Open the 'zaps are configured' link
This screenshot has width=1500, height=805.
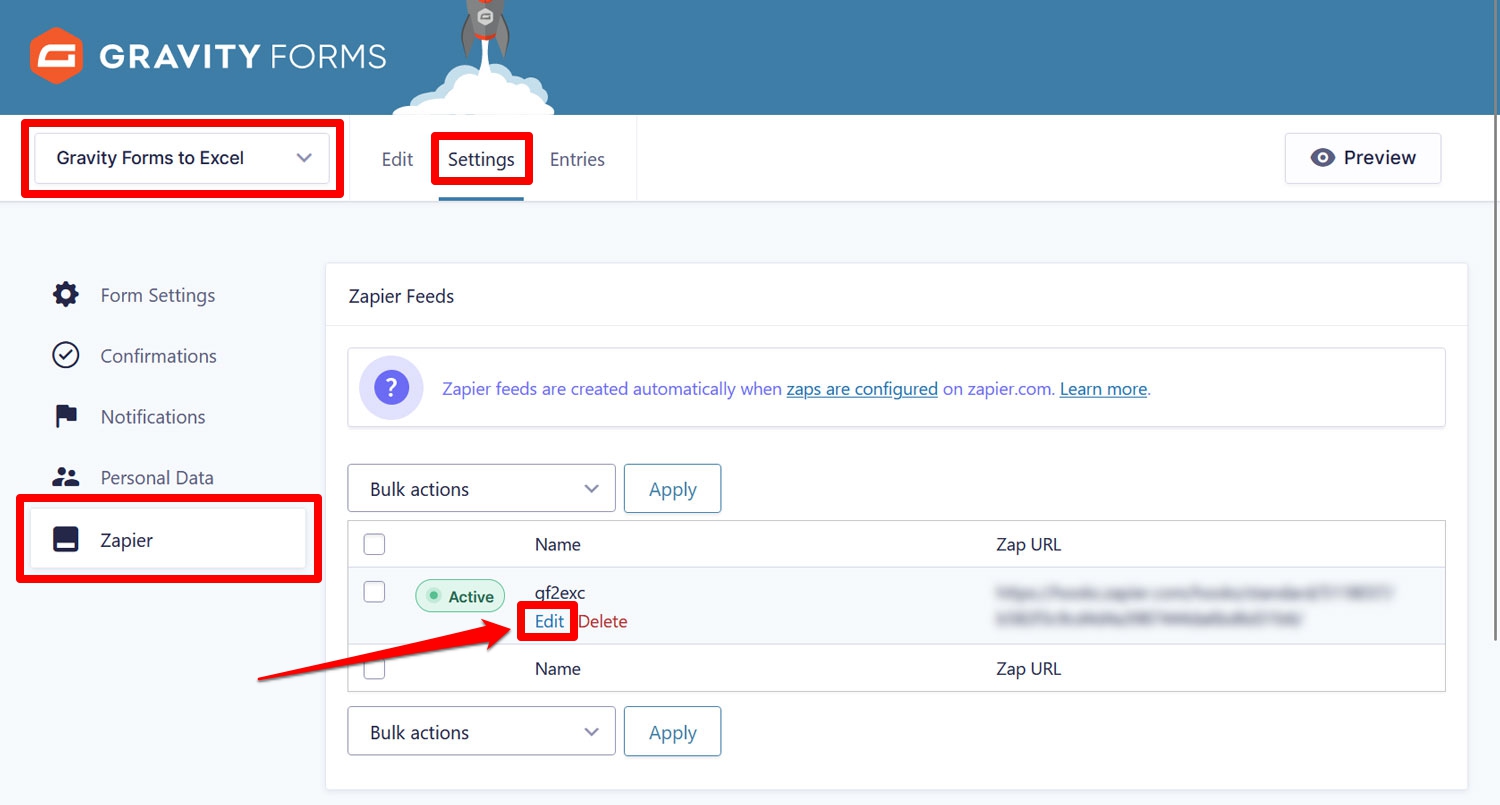[862, 389]
